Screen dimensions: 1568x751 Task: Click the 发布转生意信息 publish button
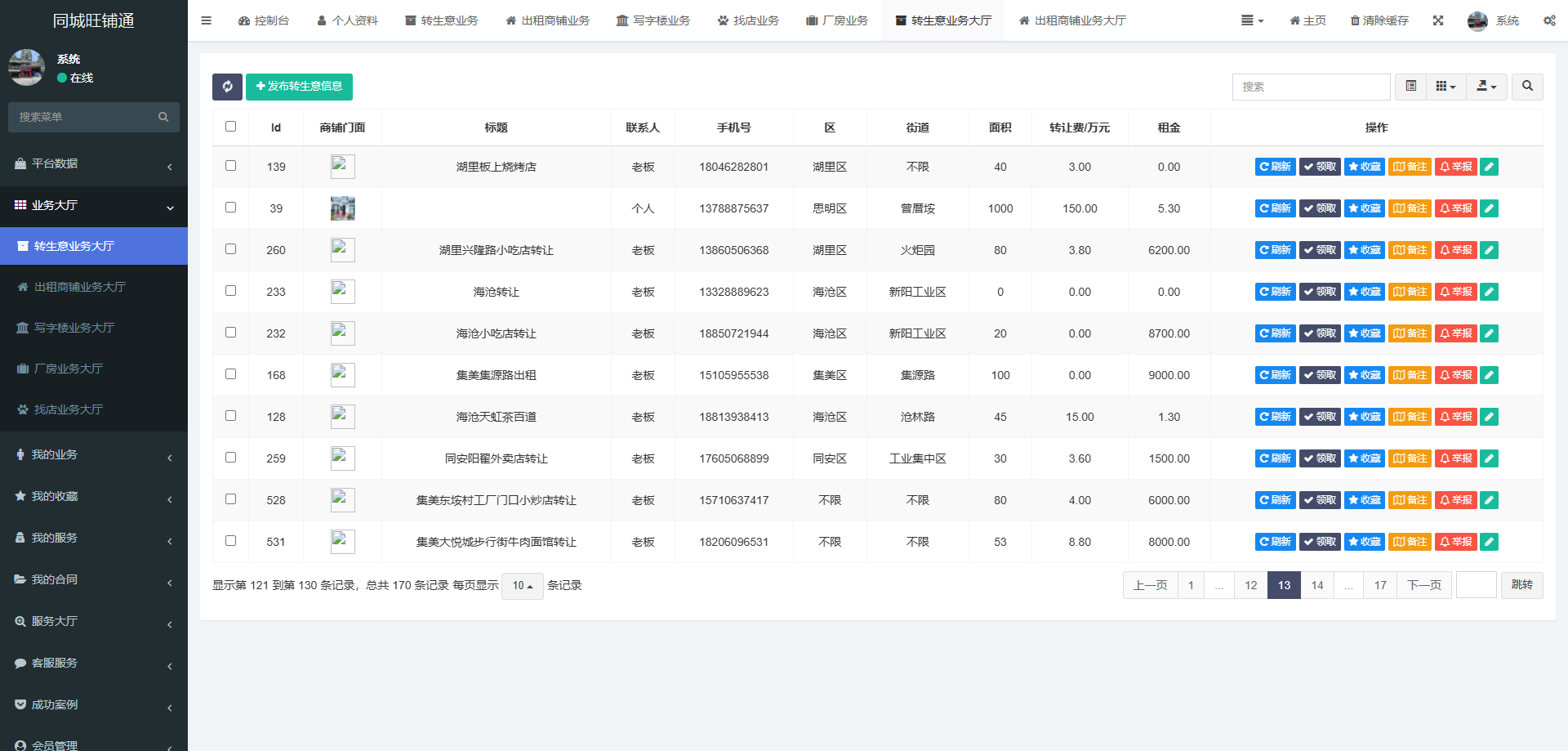(x=299, y=87)
